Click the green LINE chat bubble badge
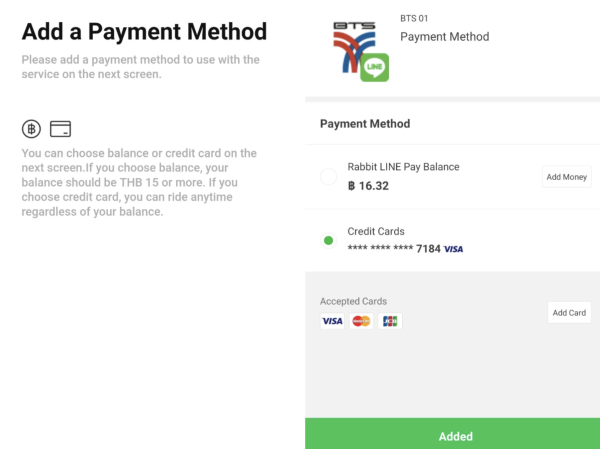 tap(375, 67)
